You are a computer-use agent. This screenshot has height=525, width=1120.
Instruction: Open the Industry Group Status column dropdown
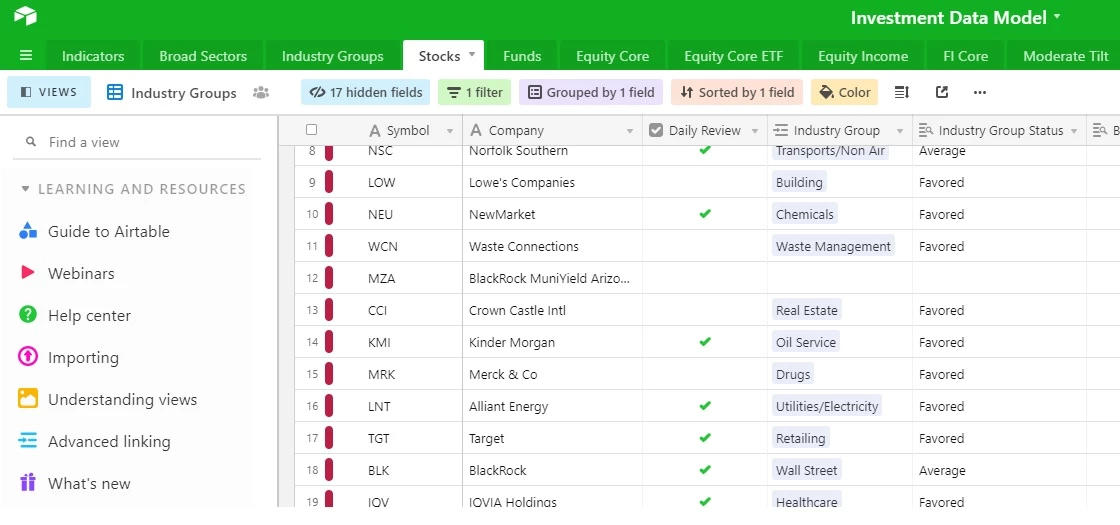pos(1074,131)
